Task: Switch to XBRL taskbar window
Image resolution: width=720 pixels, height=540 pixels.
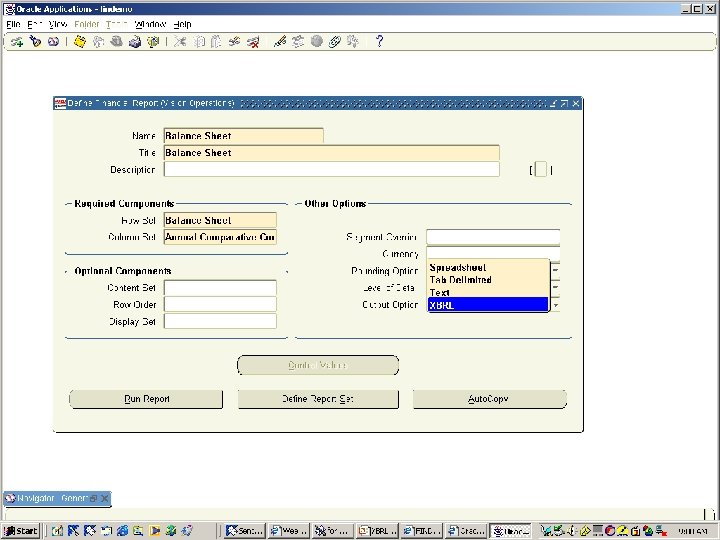Action: click(x=377, y=531)
